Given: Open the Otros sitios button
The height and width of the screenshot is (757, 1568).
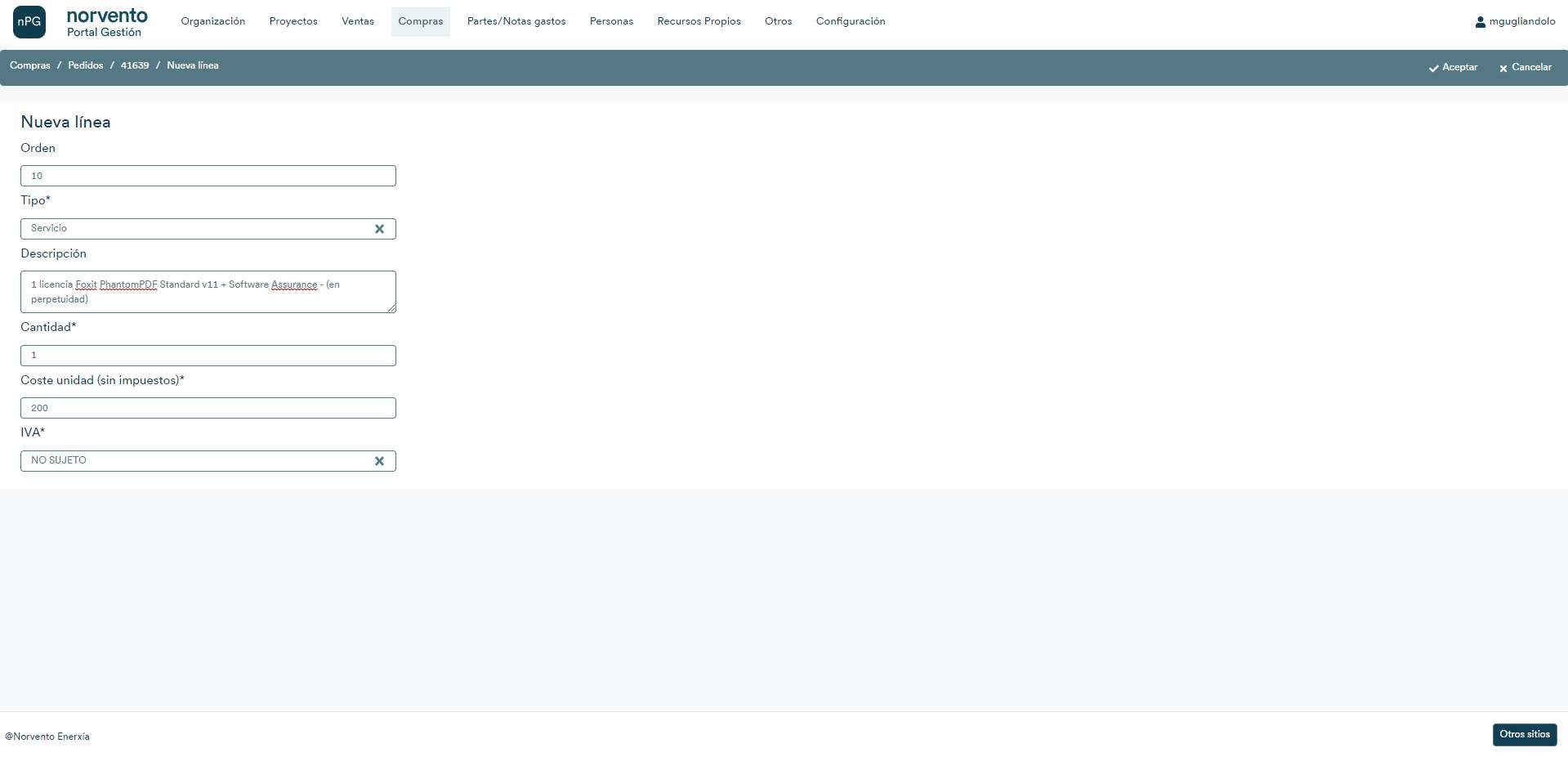Looking at the screenshot, I should click(1525, 734).
